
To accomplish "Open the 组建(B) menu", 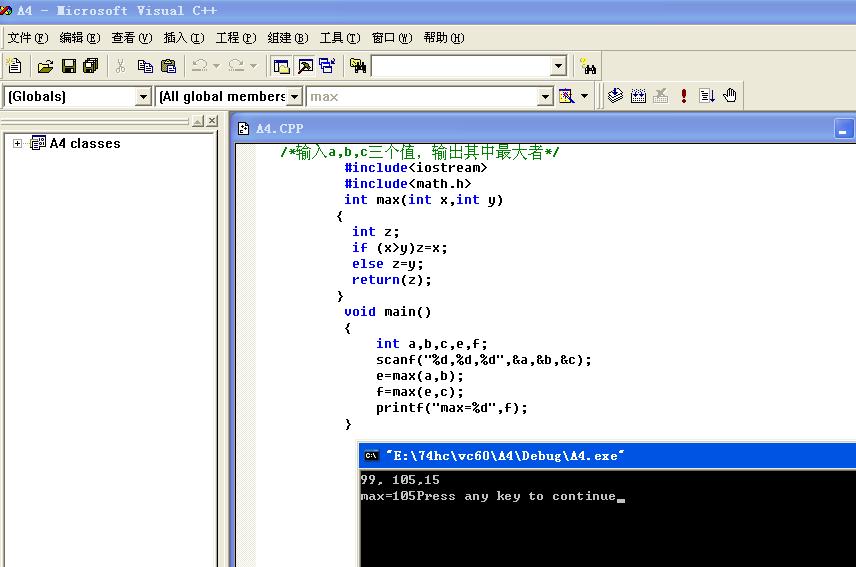I will click(288, 38).
